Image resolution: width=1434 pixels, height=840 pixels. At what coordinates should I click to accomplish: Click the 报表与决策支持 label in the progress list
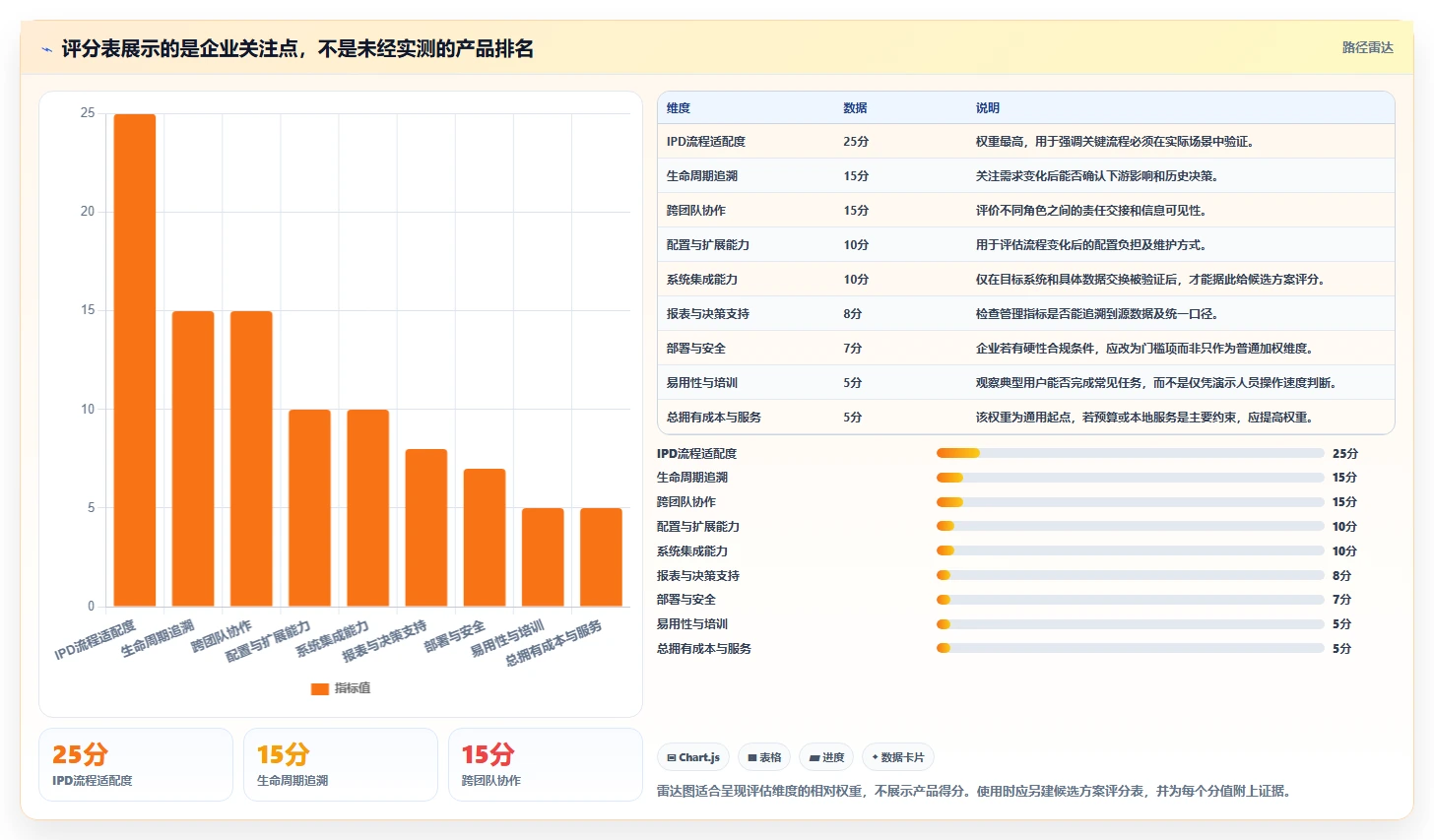point(697,576)
